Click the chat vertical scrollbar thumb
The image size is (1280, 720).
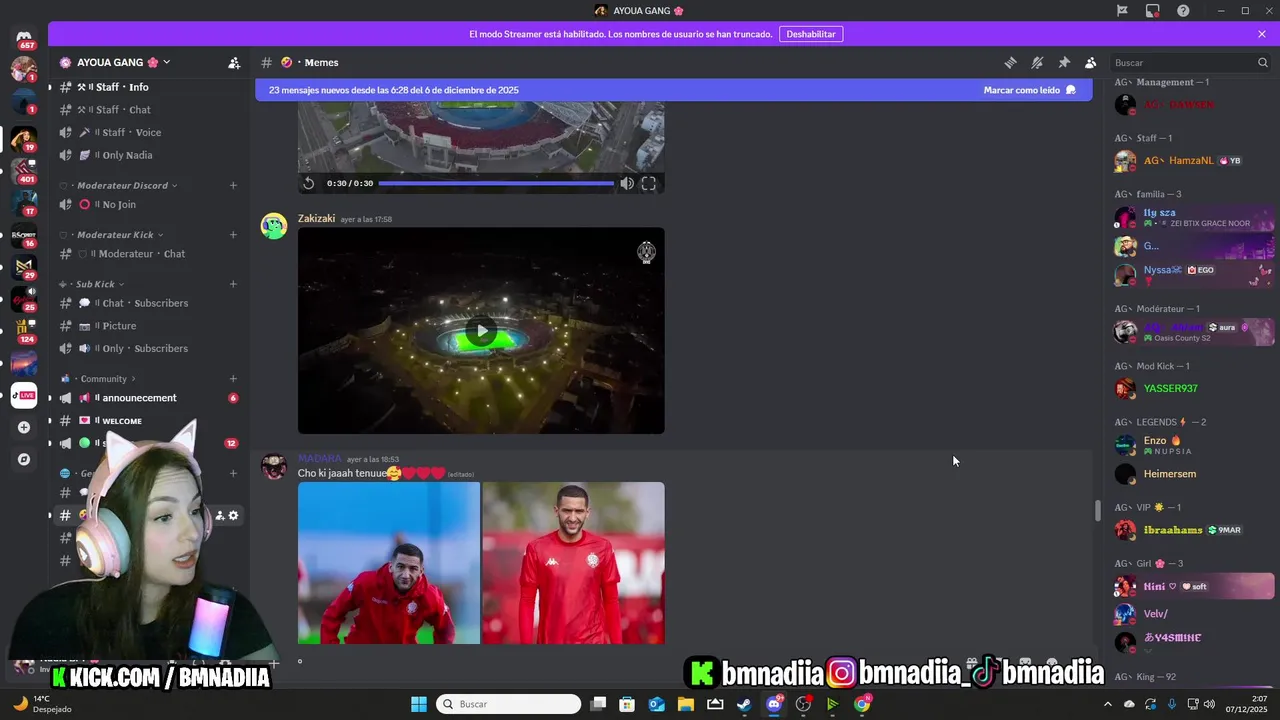coord(1097,510)
